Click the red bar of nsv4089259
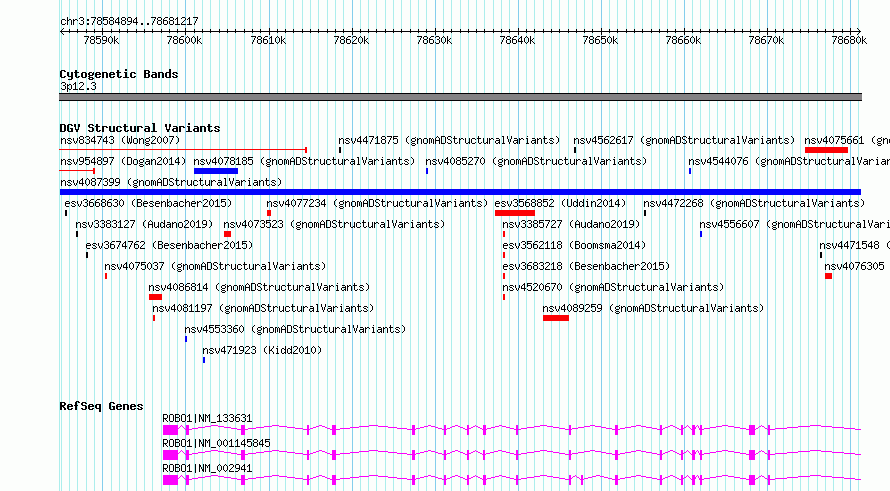Screen dimensions: 890x491 [556, 318]
